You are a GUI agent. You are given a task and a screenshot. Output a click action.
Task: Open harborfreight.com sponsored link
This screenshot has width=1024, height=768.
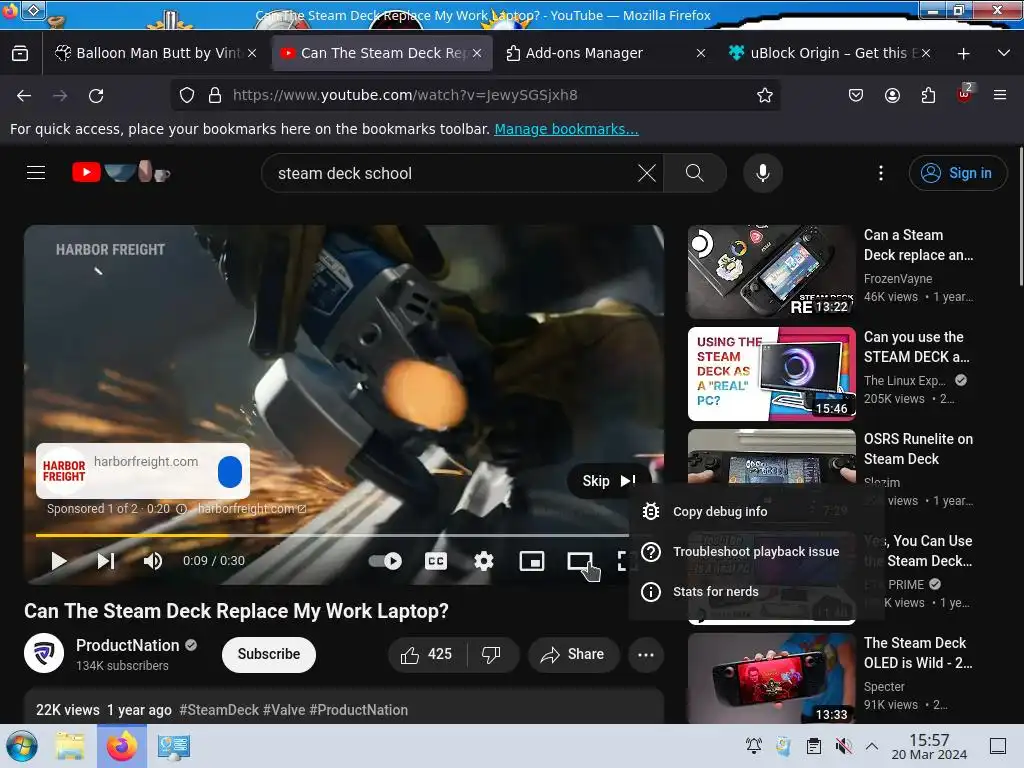click(251, 509)
